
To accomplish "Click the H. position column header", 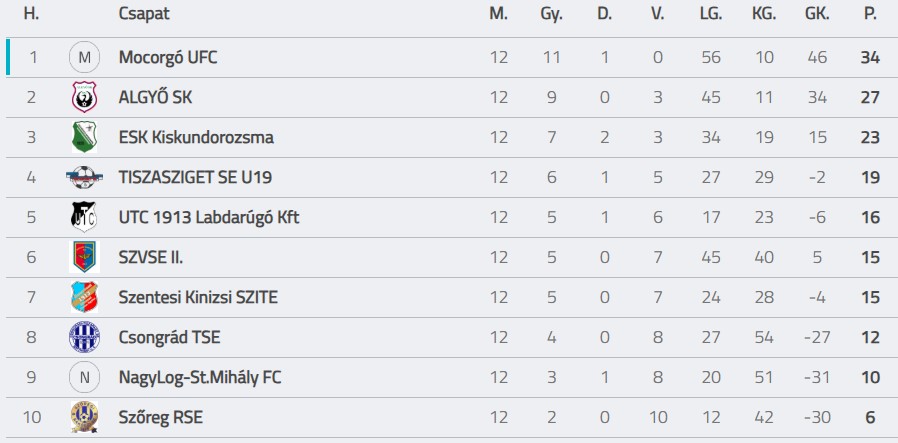I will (x=32, y=14).
